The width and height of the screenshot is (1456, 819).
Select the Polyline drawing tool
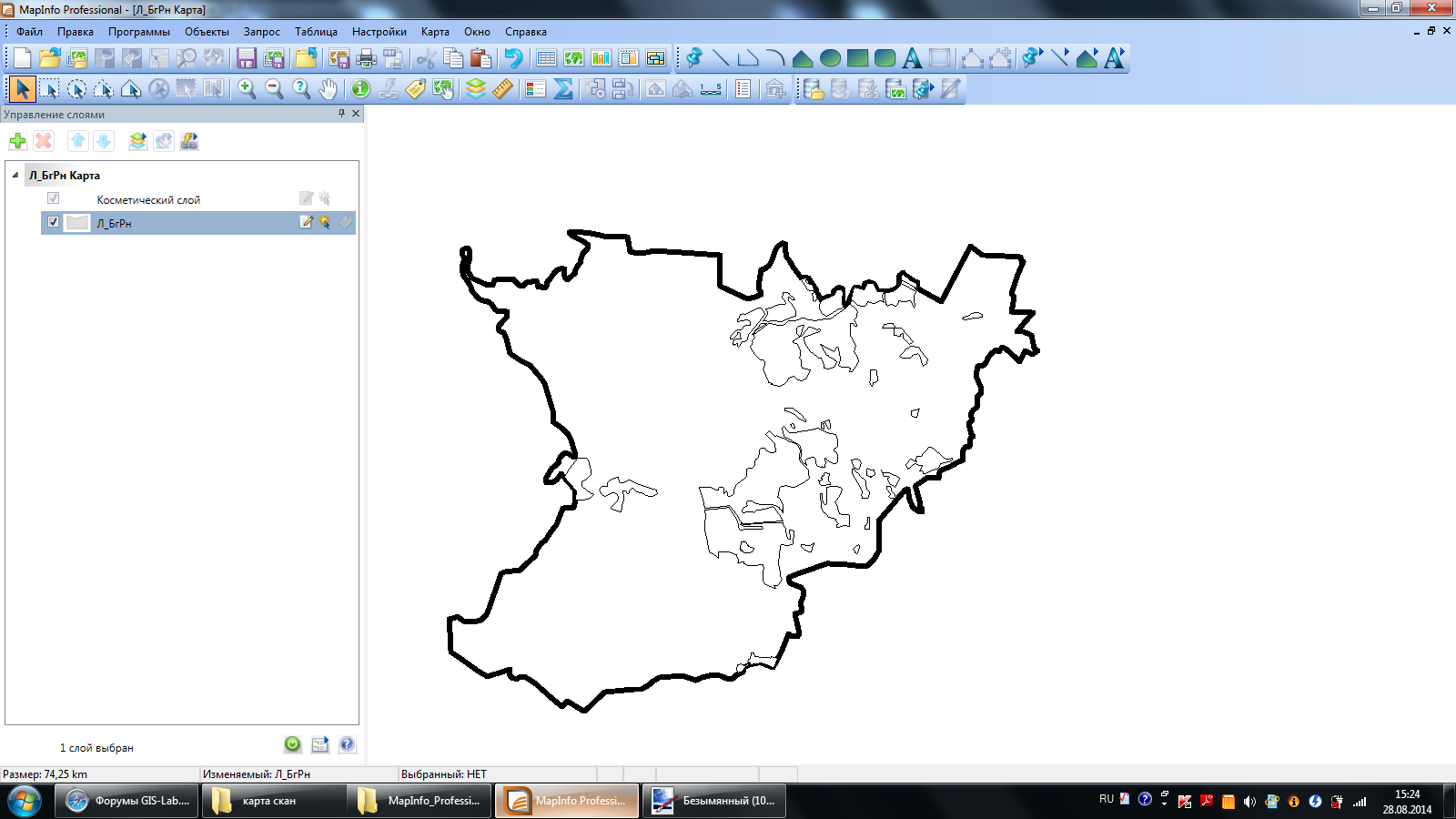click(748, 58)
